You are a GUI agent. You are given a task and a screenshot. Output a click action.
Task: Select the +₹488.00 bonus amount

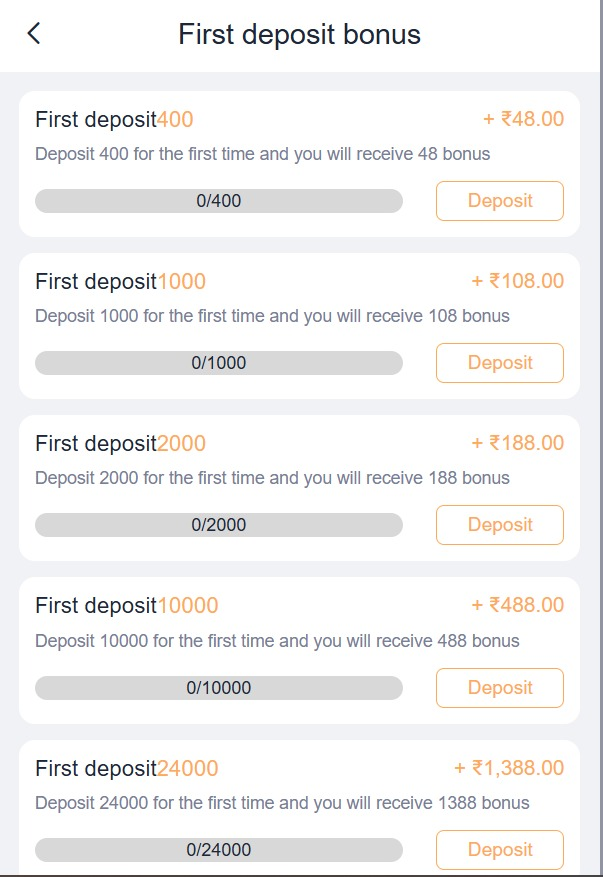(517, 605)
